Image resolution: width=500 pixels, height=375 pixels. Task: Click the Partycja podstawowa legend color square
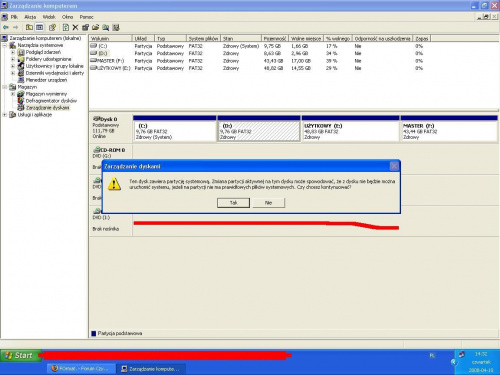pos(94,333)
